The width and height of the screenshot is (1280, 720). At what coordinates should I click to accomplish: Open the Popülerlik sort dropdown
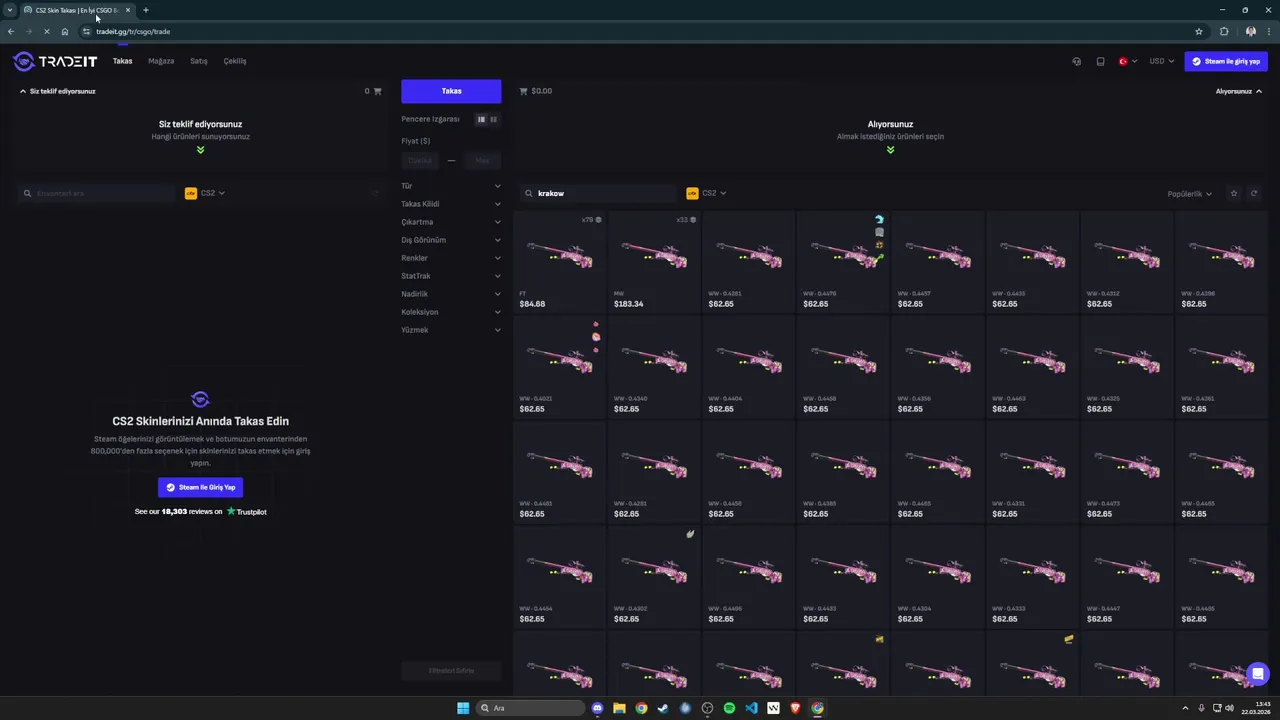point(1190,194)
